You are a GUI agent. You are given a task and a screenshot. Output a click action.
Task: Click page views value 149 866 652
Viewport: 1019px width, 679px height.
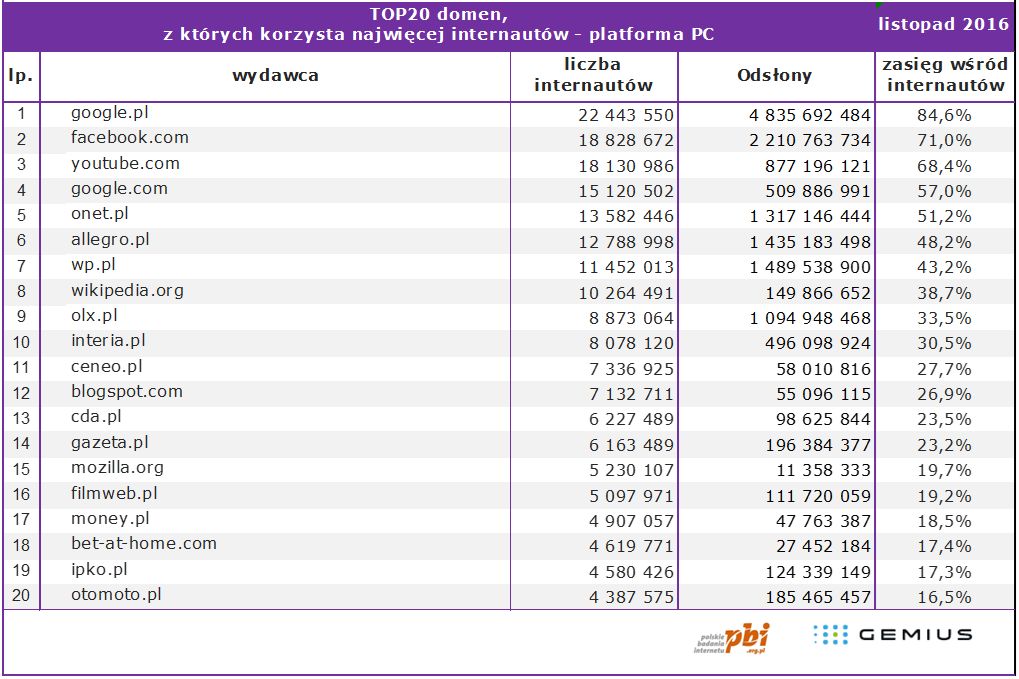818,294
